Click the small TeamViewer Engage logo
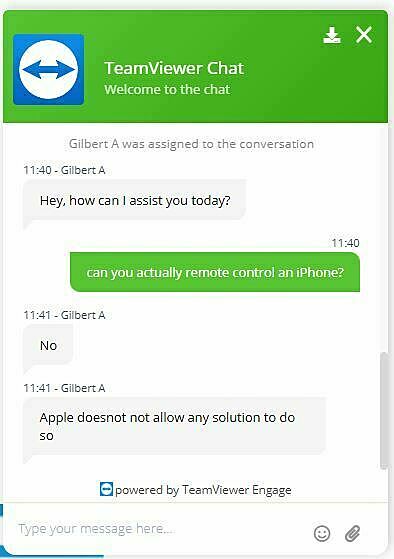The width and height of the screenshot is (394, 559). click(x=106, y=489)
